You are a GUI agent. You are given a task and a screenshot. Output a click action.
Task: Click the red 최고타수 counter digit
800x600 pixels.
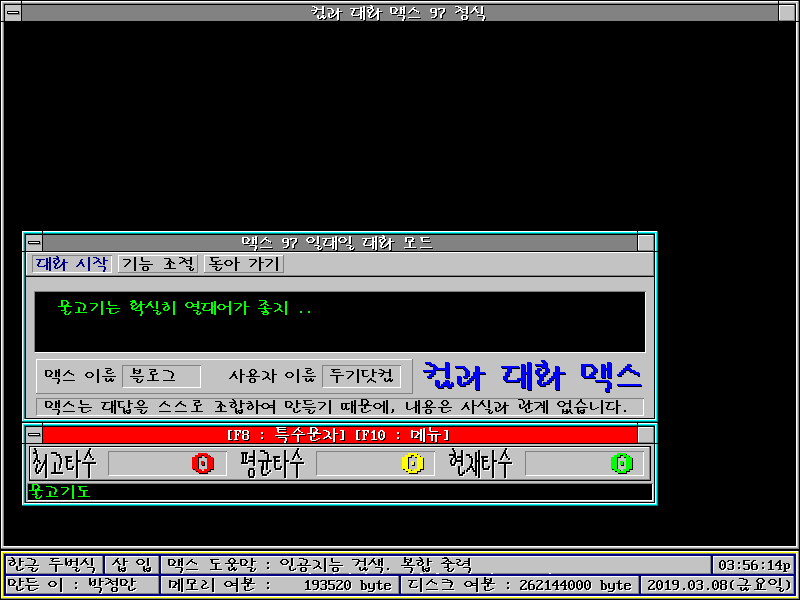point(203,463)
